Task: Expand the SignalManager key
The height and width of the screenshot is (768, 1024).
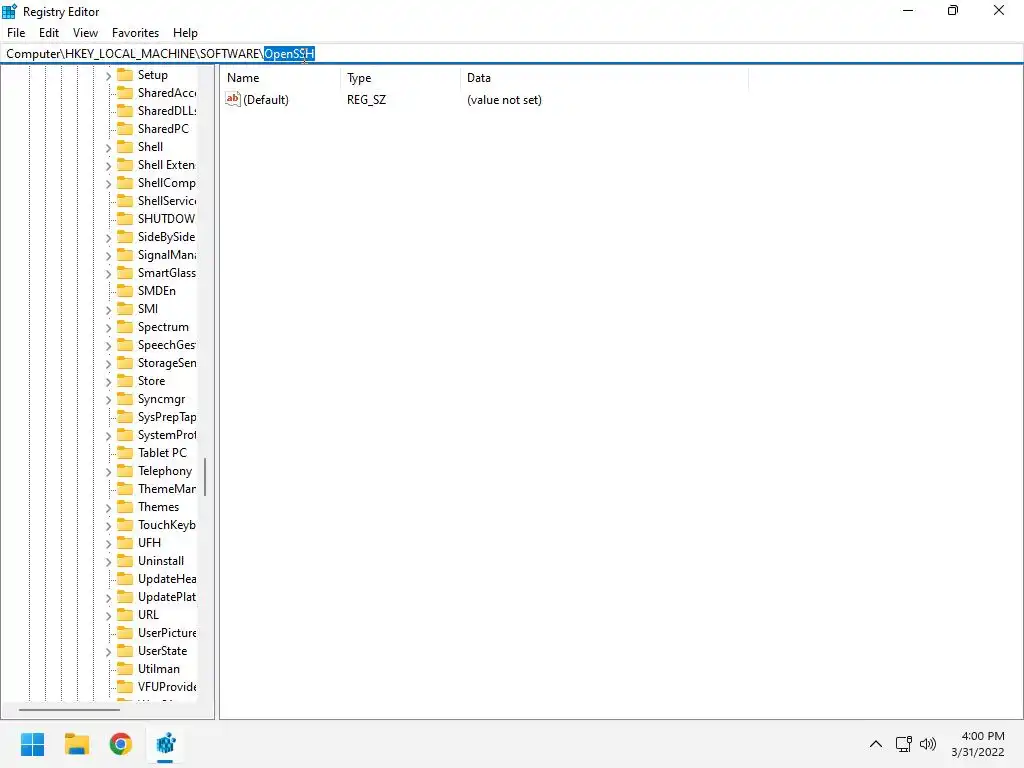Action: (108, 256)
